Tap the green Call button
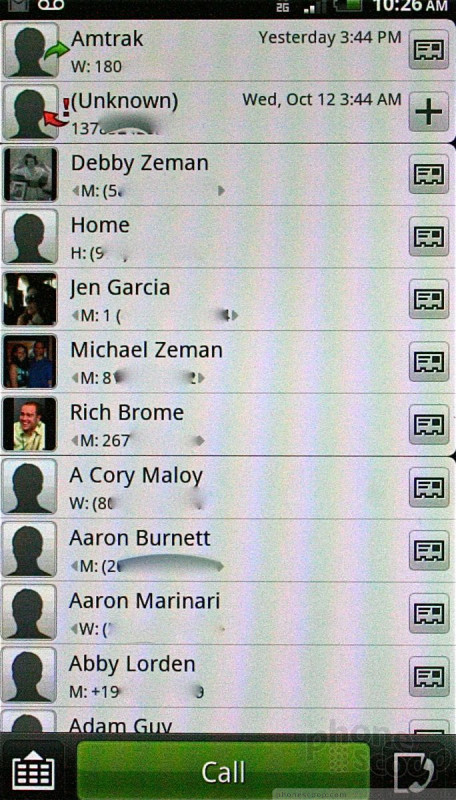This screenshot has width=456, height=800. (223, 770)
